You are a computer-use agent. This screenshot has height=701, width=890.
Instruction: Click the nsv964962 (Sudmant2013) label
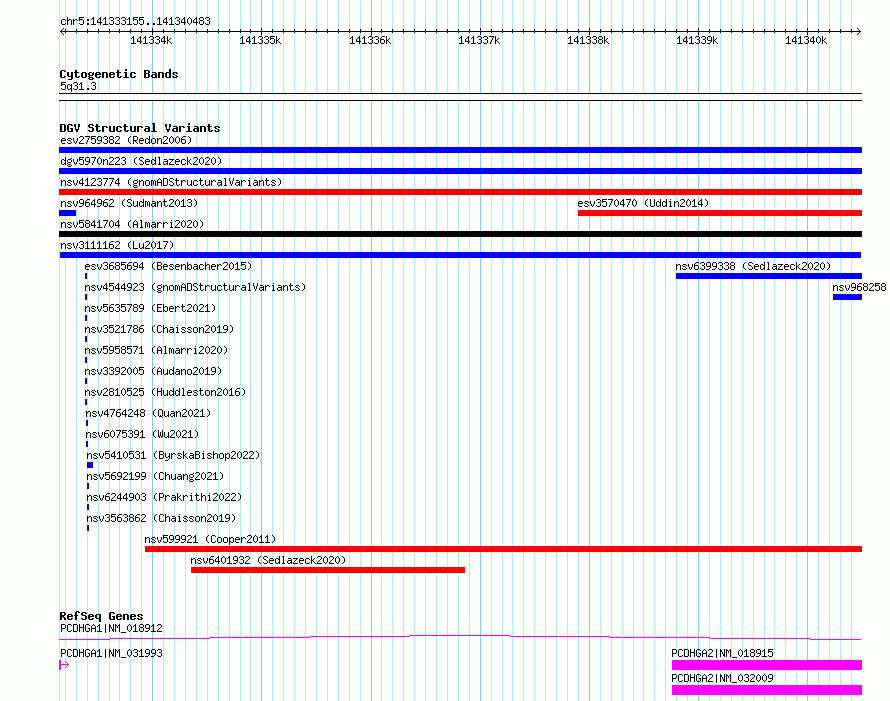pyautogui.click(x=129, y=203)
